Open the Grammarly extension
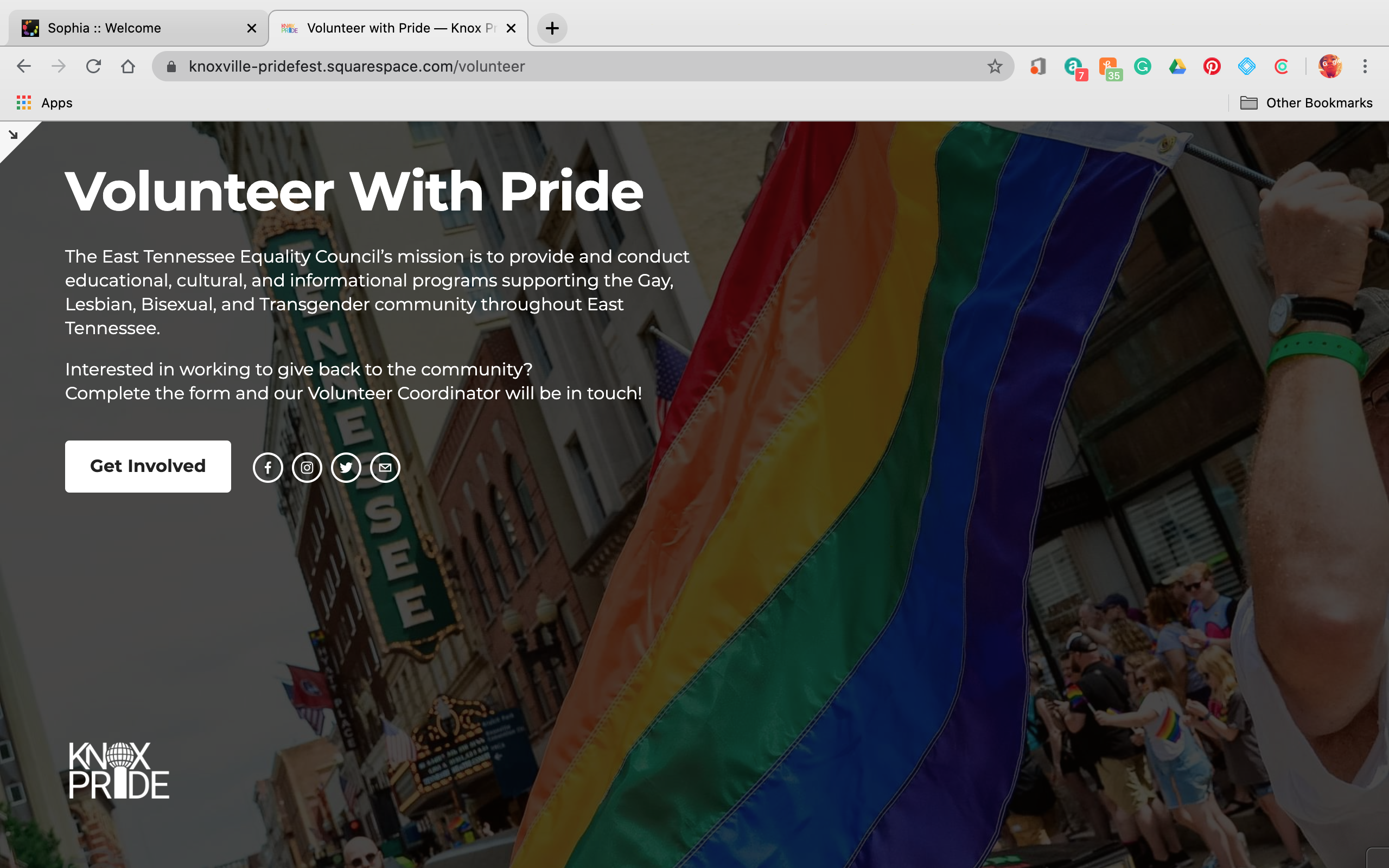 click(x=1142, y=66)
